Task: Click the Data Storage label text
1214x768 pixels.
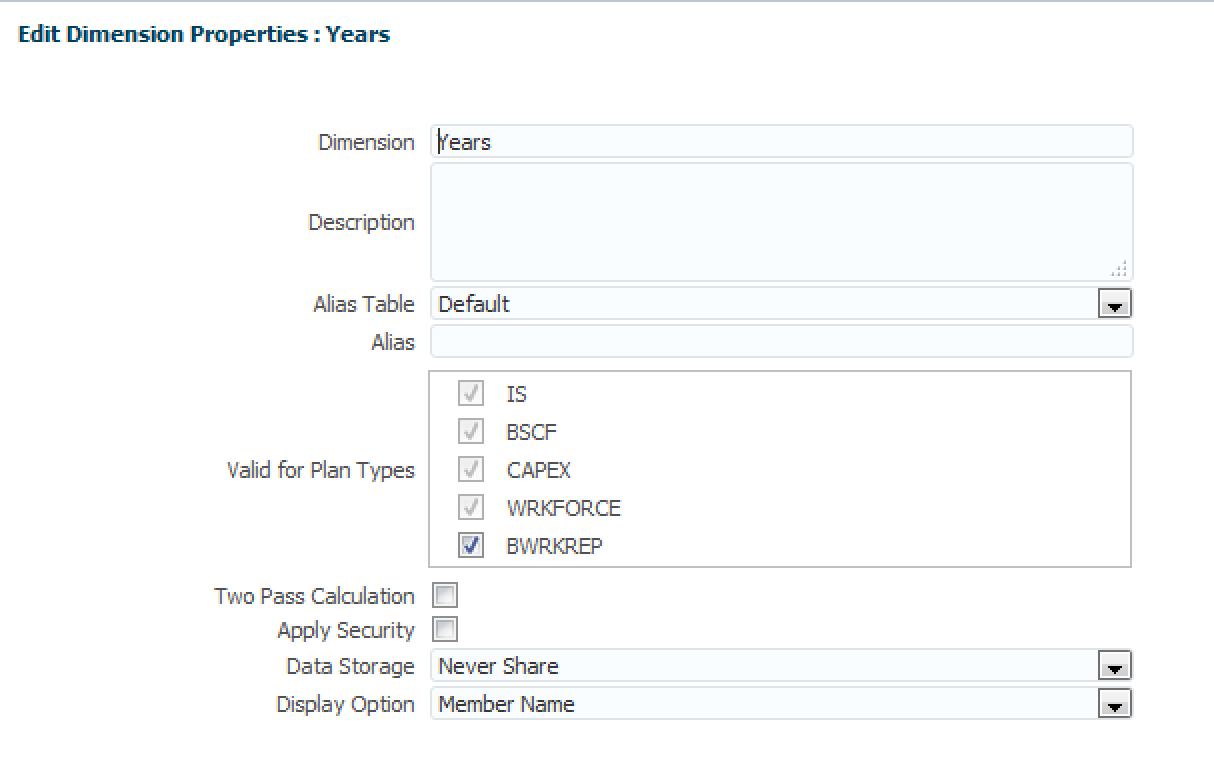Action: click(x=350, y=666)
